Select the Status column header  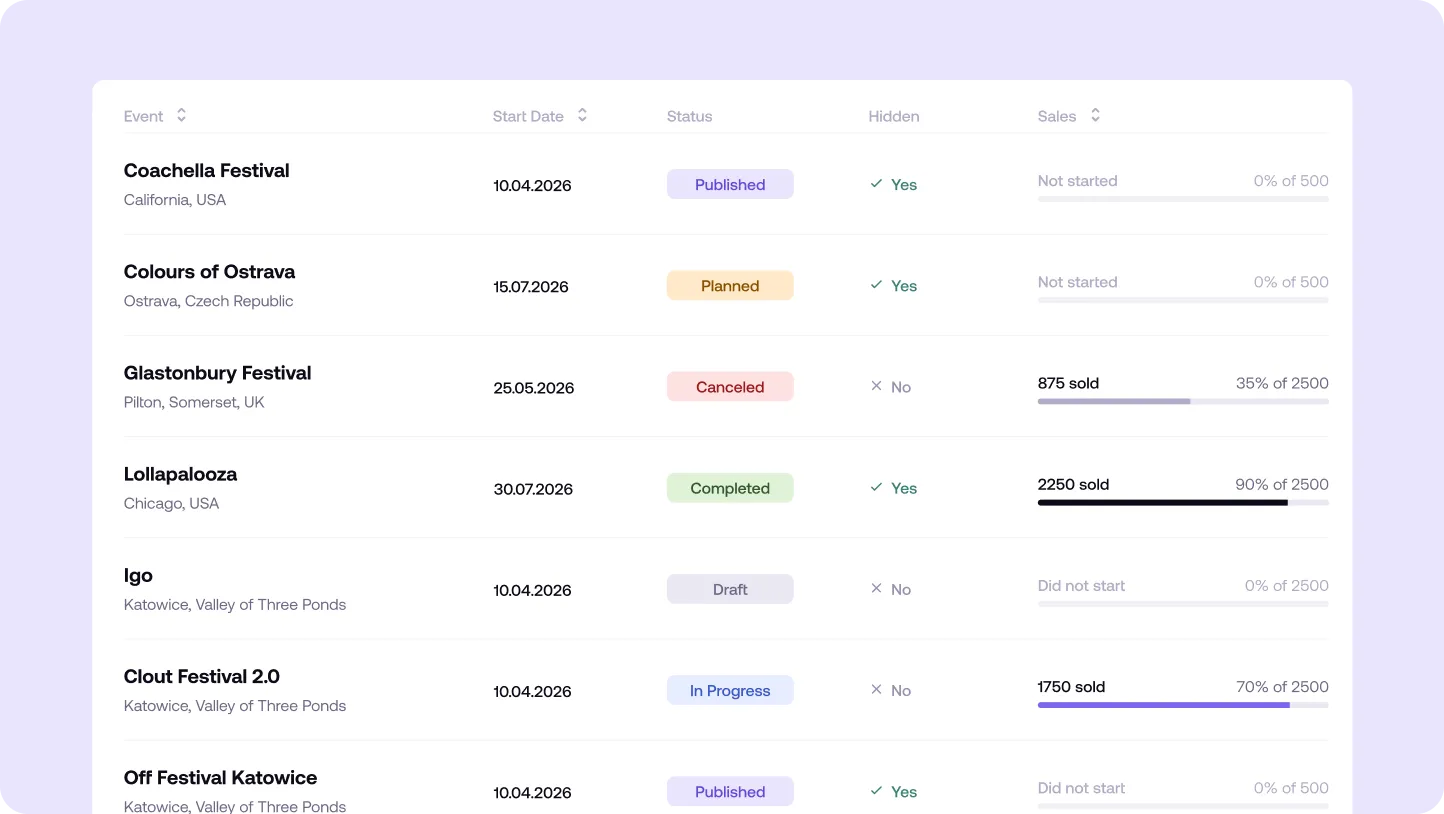click(x=689, y=116)
